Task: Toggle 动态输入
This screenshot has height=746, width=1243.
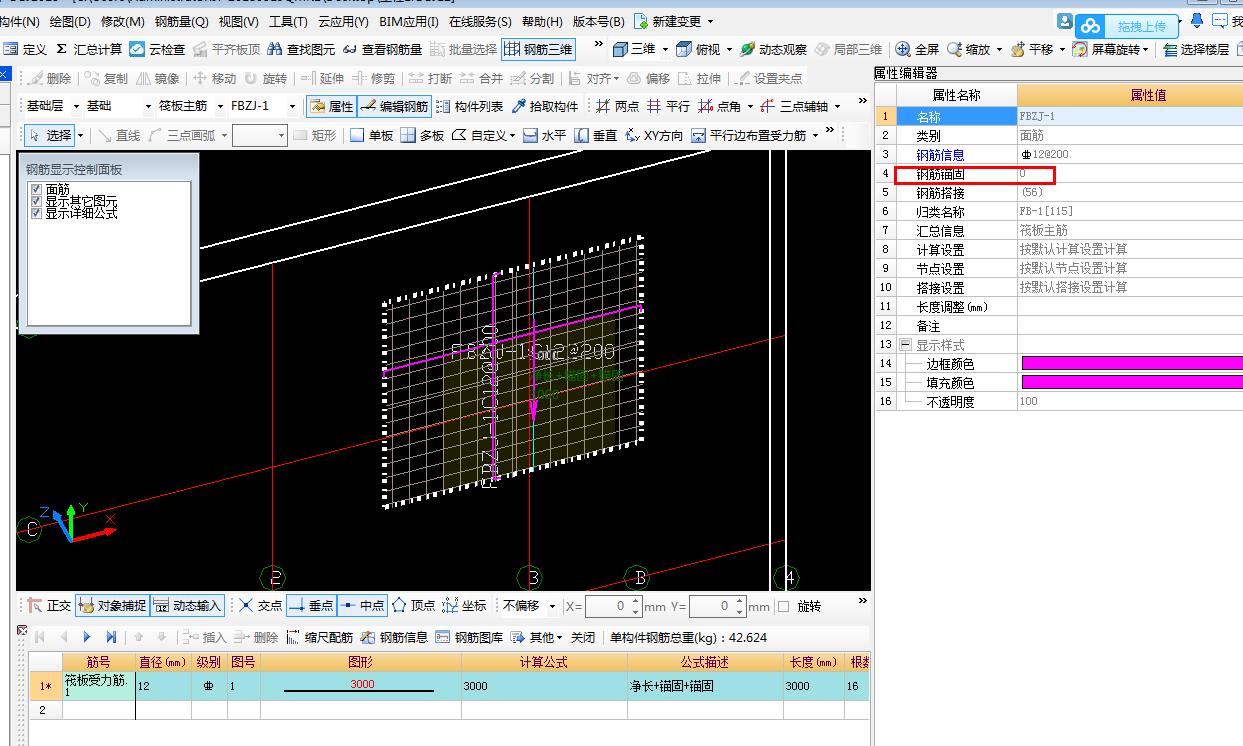Action: 187,606
